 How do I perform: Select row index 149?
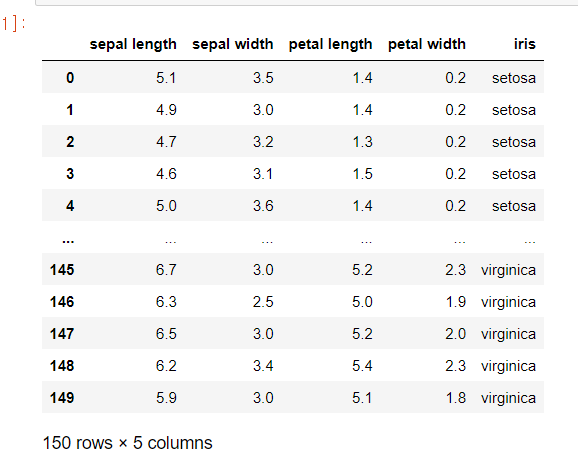tap(62, 398)
